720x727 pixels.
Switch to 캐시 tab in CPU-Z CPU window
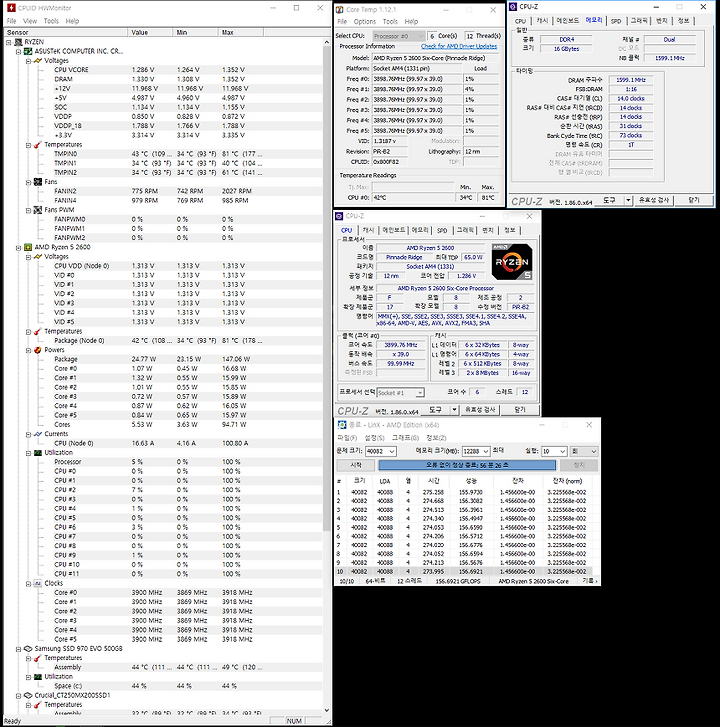(x=369, y=230)
